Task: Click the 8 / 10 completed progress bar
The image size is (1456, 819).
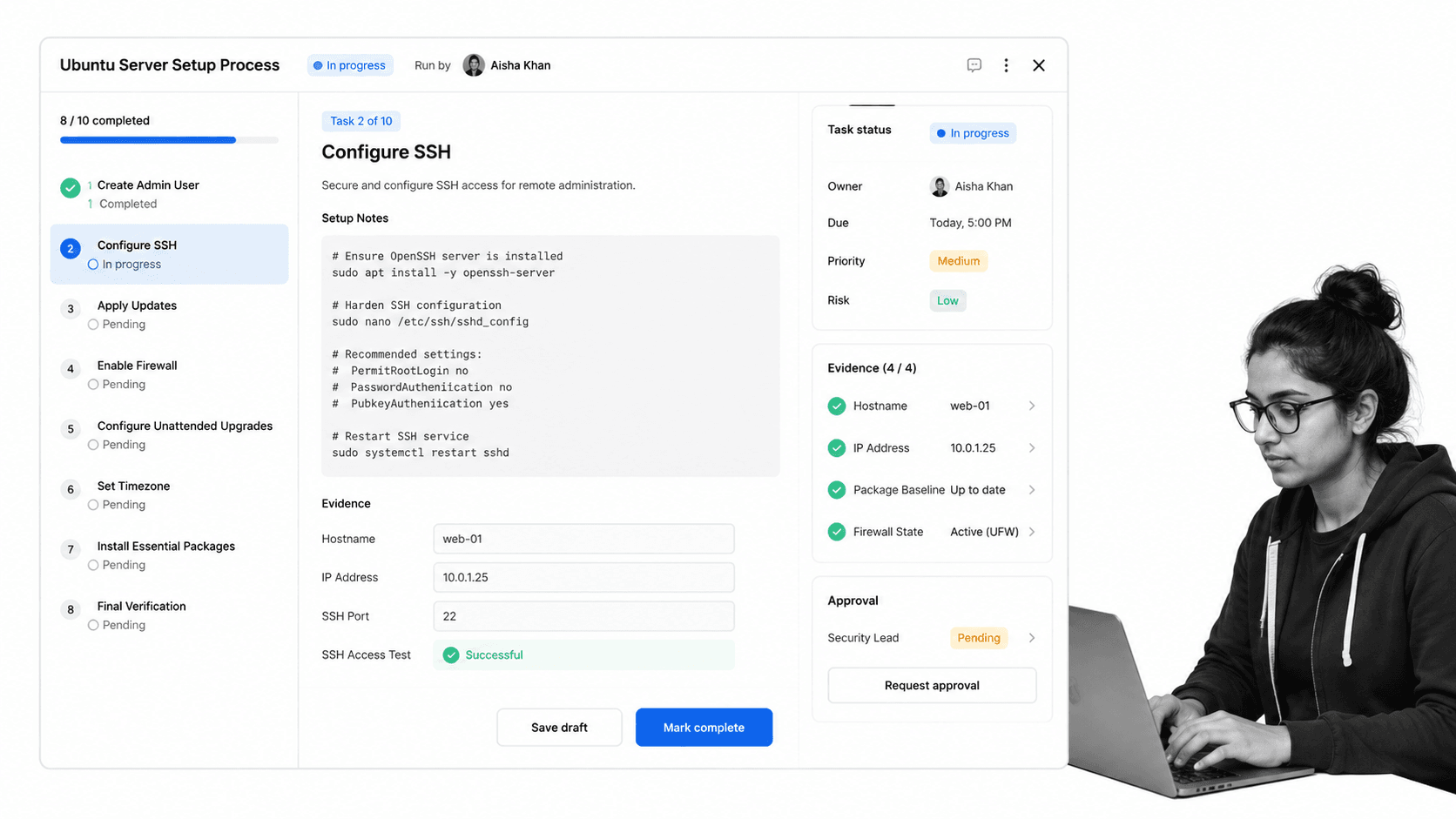Action: pyautogui.click(x=169, y=140)
